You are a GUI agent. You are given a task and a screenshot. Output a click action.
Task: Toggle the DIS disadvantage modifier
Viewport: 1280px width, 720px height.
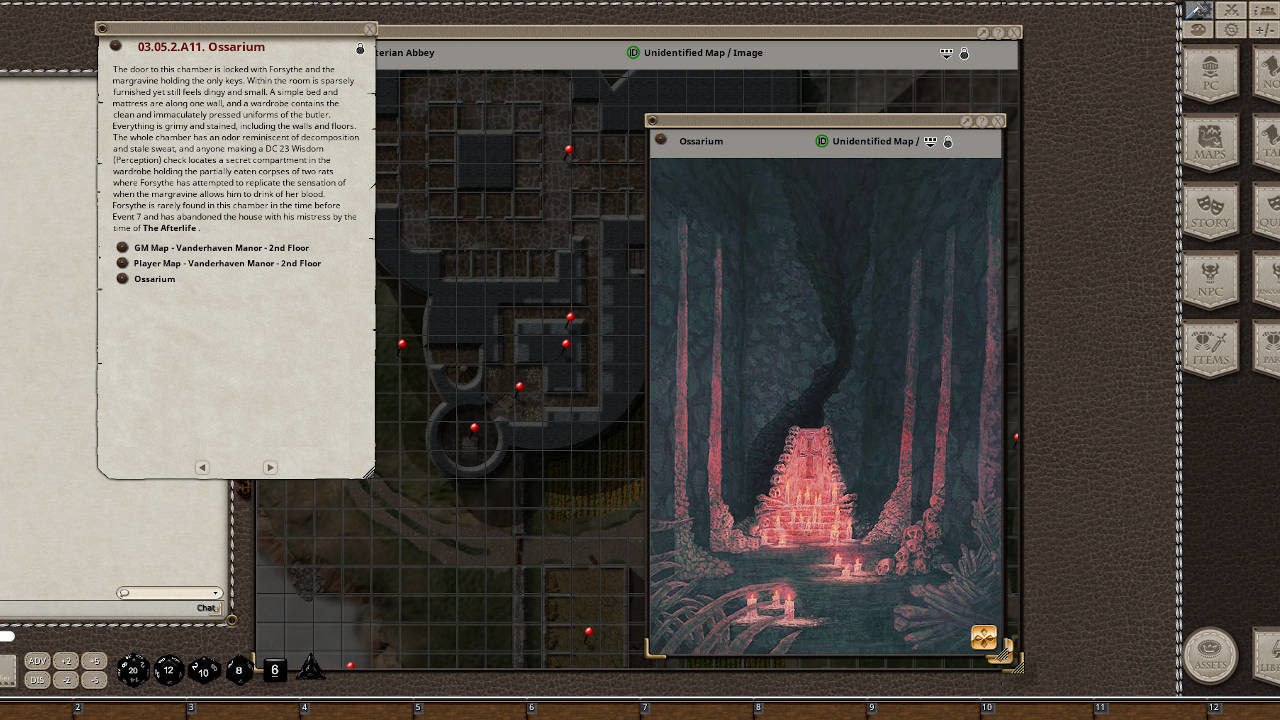click(x=37, y=680)
